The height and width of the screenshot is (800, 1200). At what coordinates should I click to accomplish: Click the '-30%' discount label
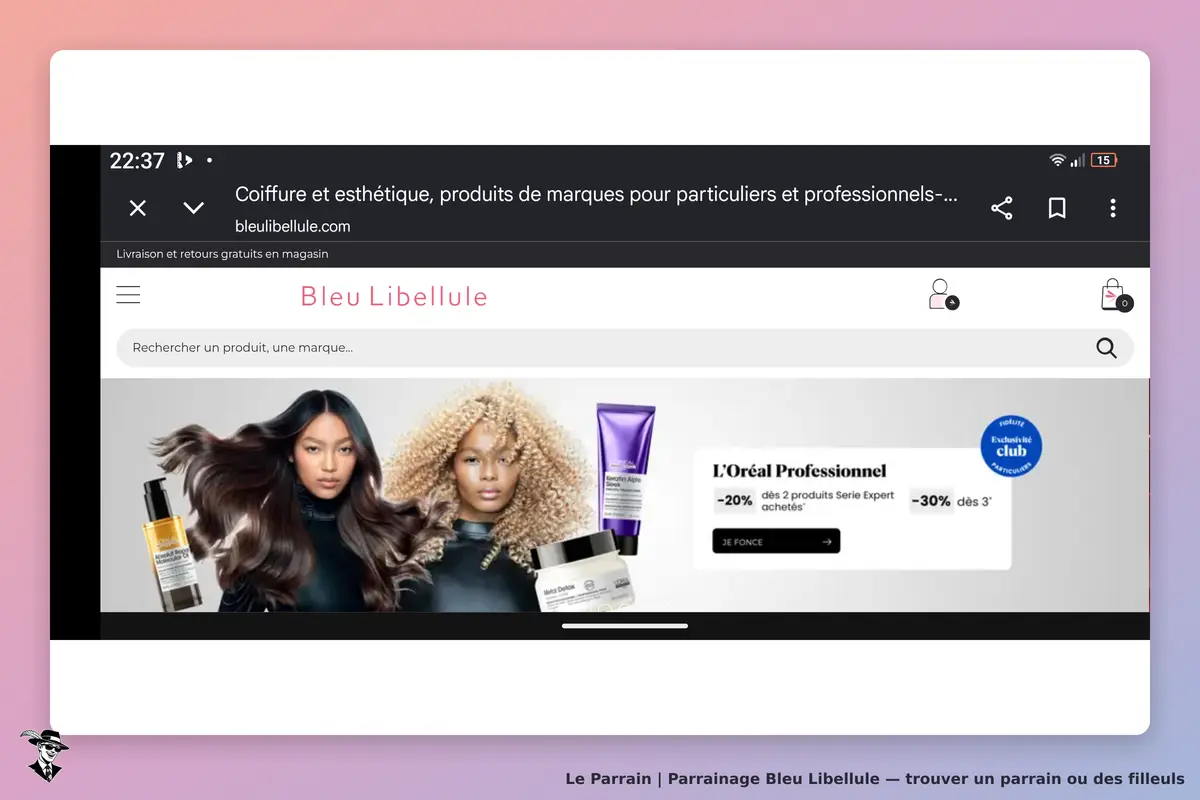931,501
